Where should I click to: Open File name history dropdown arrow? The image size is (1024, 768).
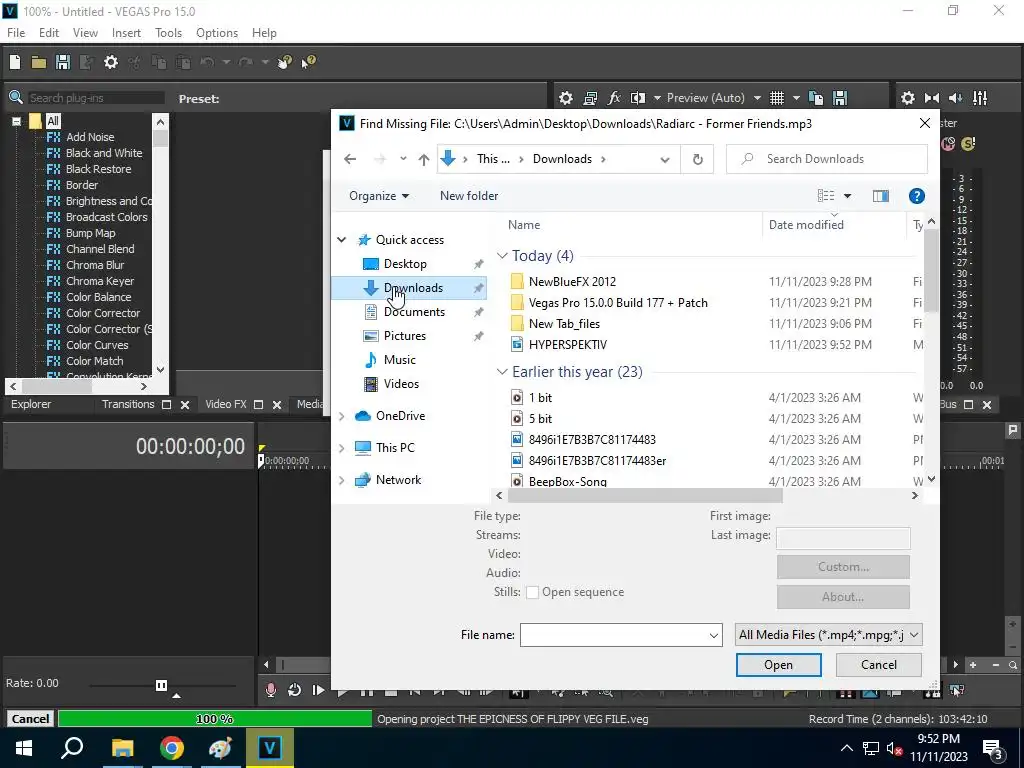713,635
